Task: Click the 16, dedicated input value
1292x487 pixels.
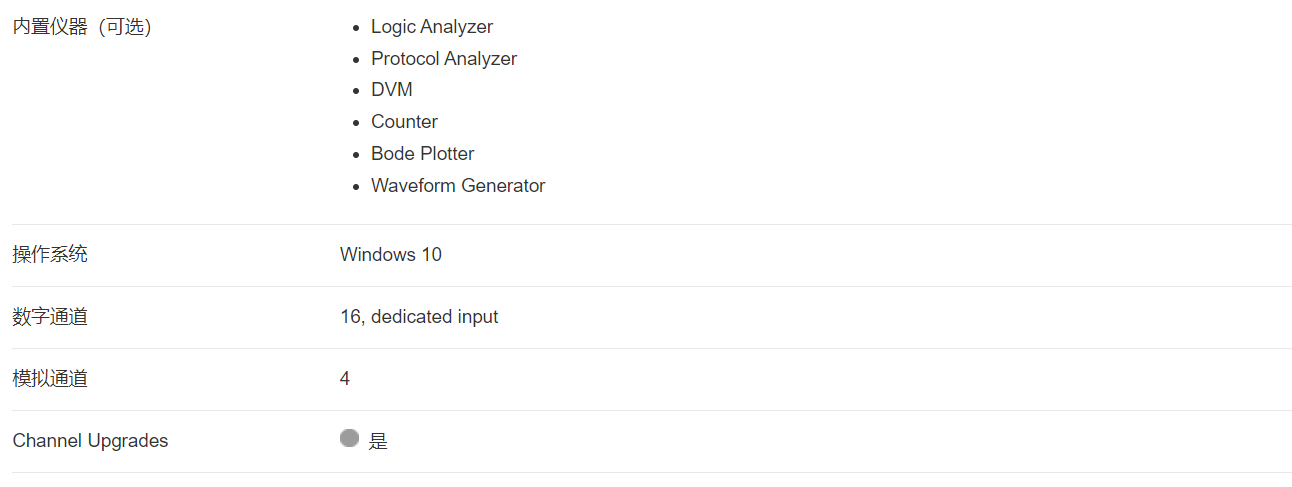Action: click(x=419, y=317)
